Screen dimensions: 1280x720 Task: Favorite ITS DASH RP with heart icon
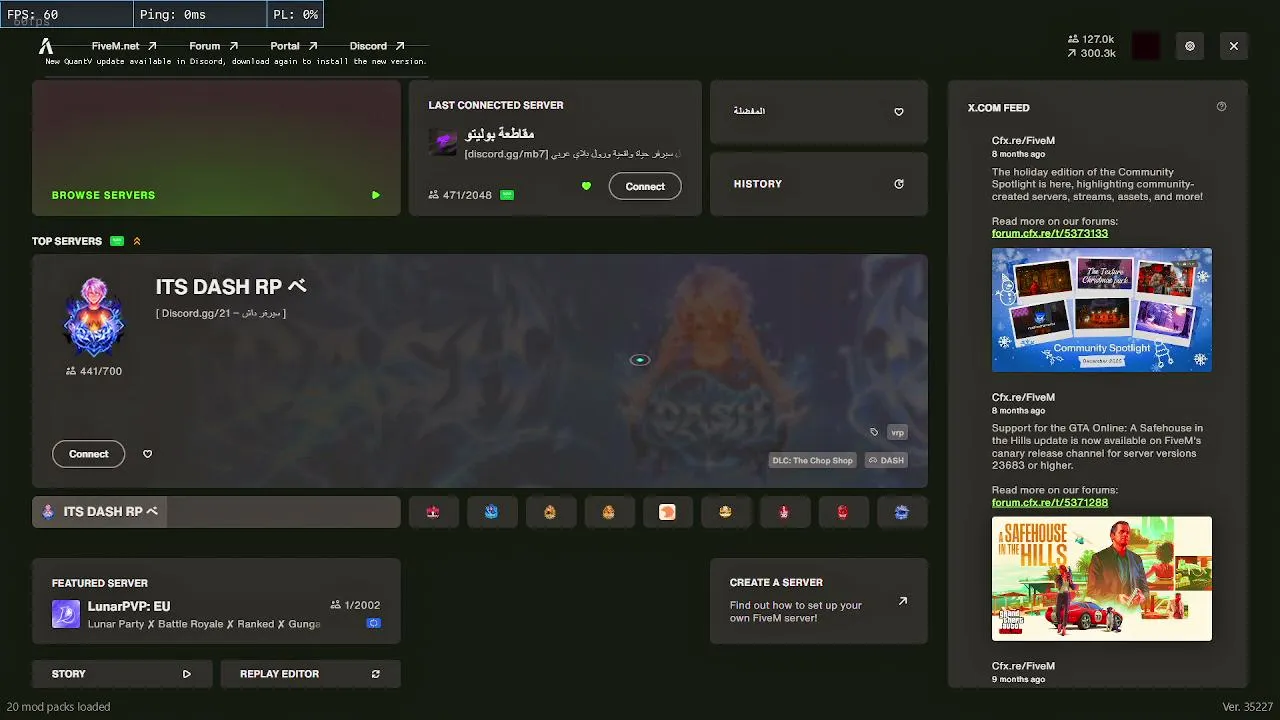147,454
